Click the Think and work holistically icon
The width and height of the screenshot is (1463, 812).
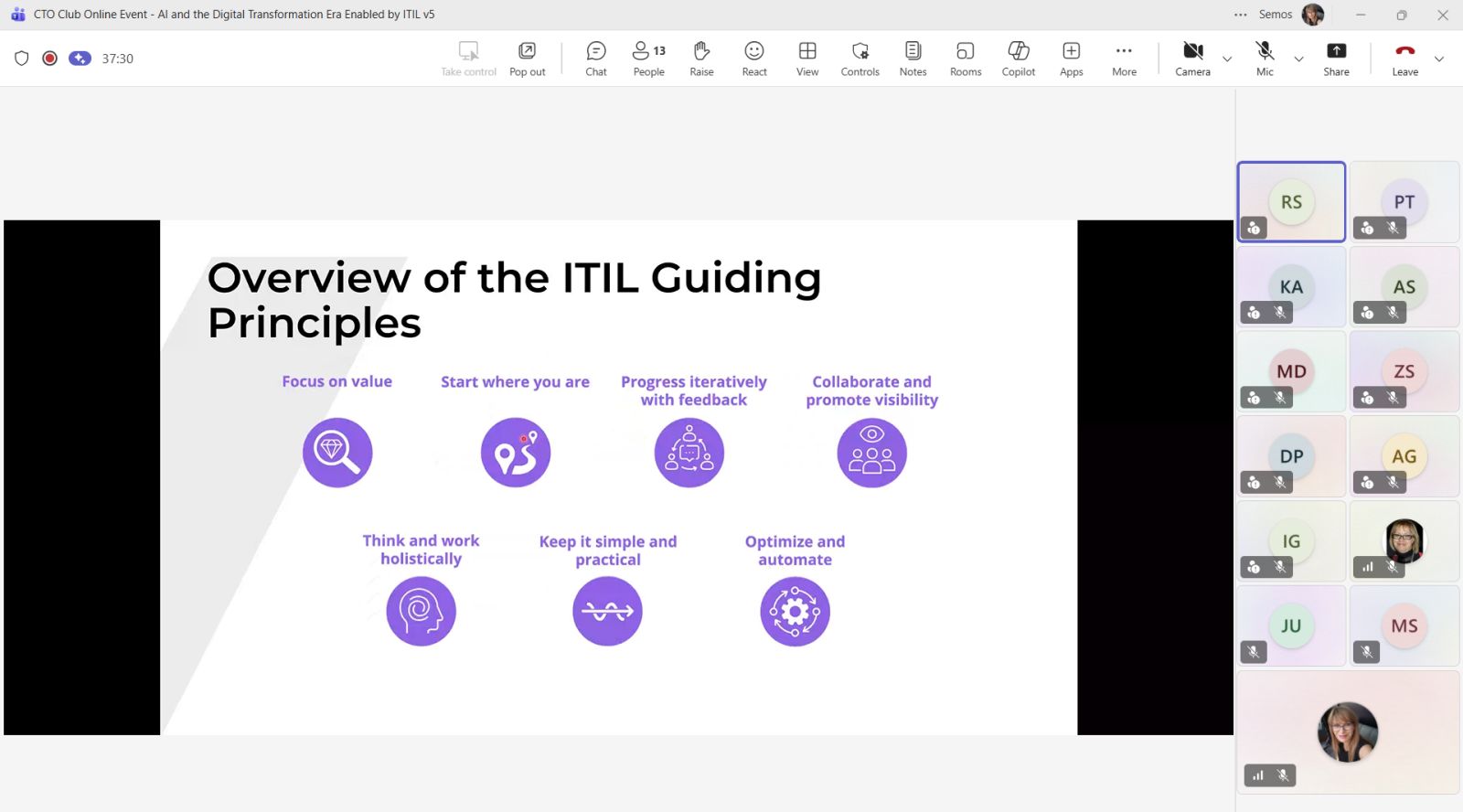[421, 611]
